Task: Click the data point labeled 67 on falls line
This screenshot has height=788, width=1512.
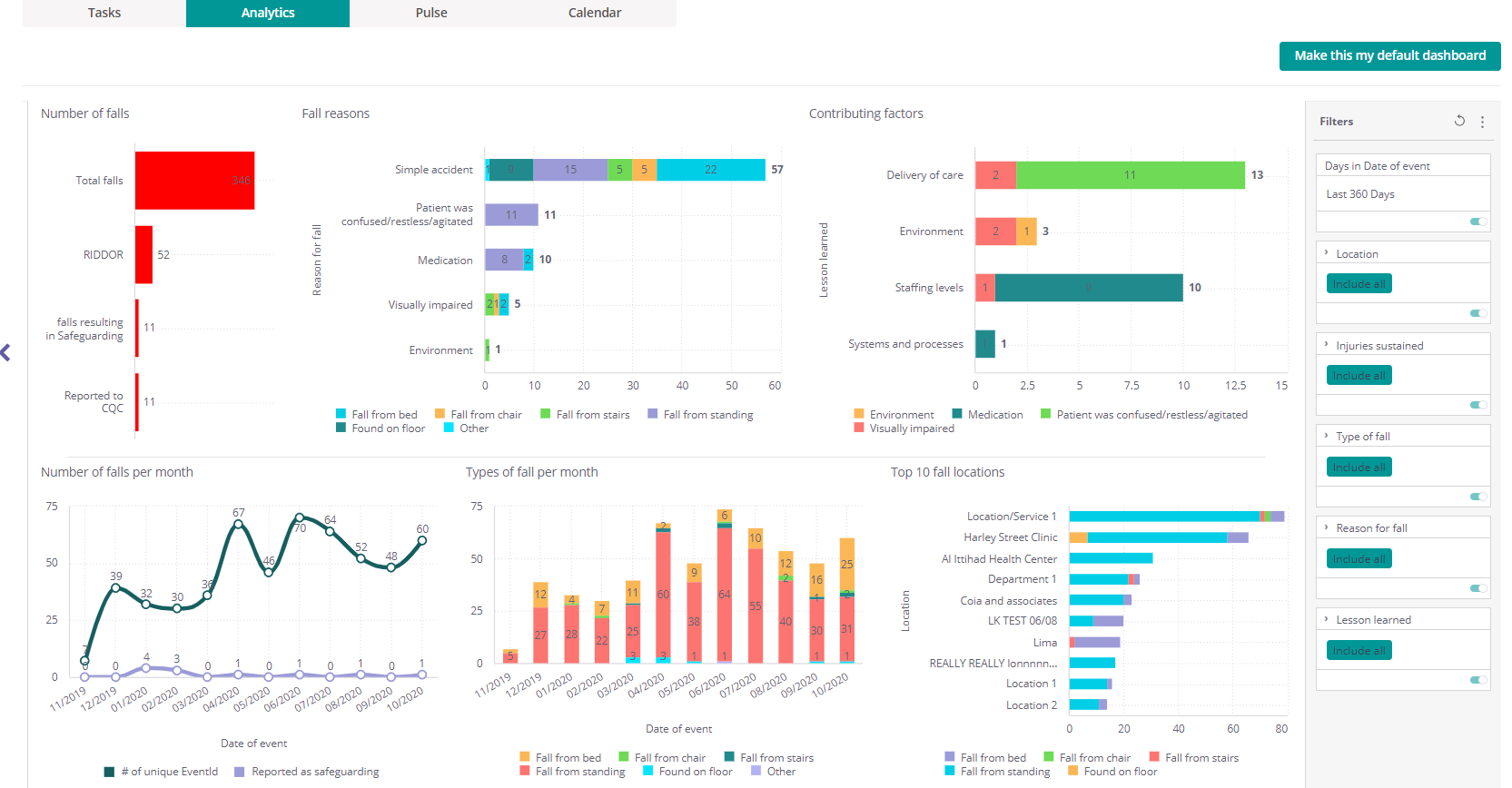Action: pyautogui.click(x=238, y=524)
